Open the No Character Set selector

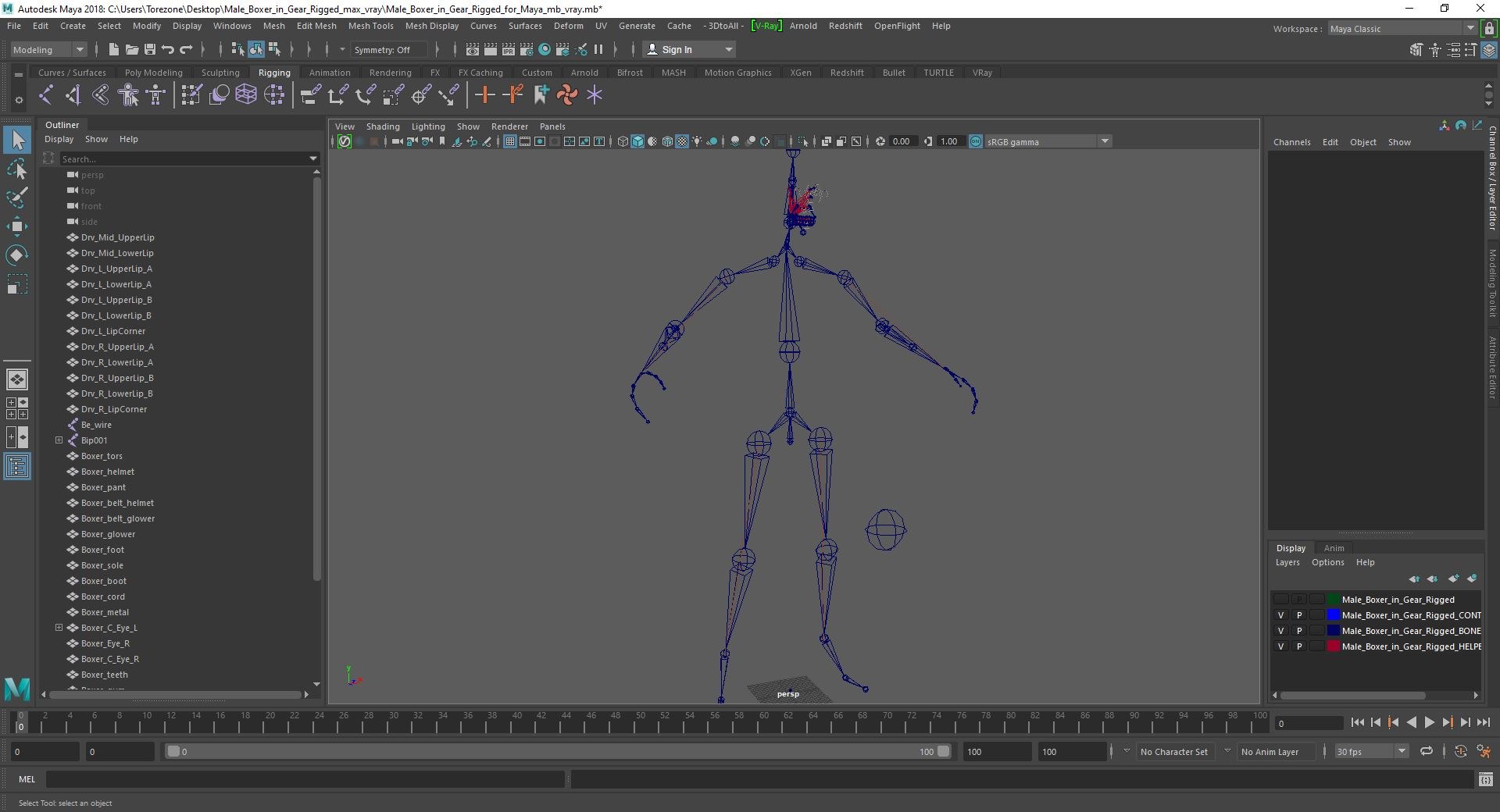coord(1173,752)
